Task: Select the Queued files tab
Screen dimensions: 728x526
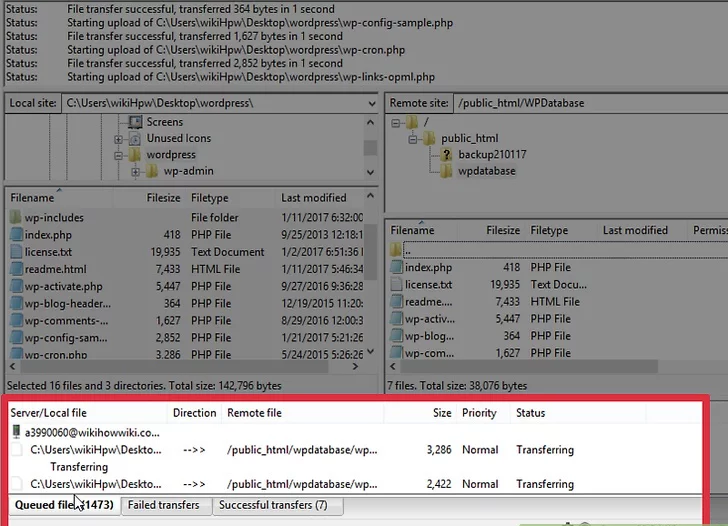Action: point(62,505)
